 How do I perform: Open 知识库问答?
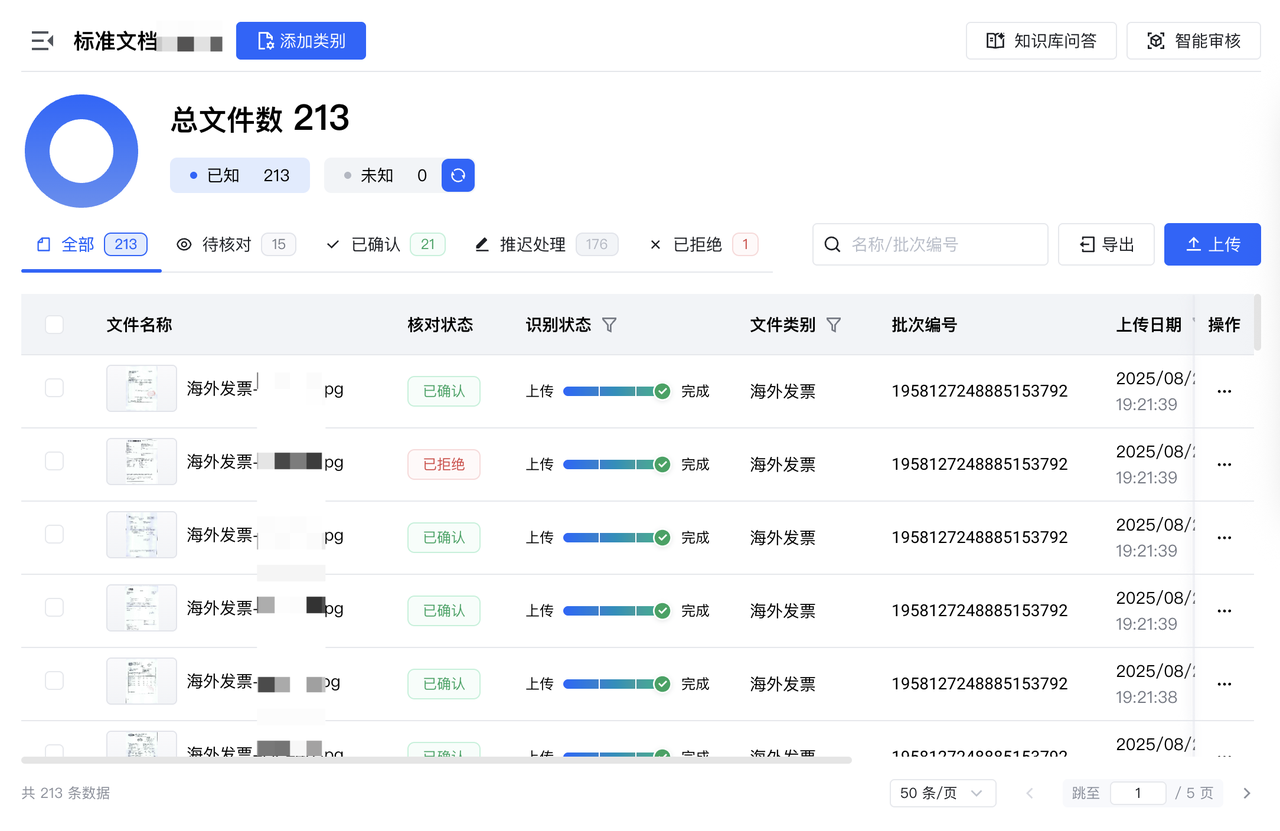tap(1041, 41)
